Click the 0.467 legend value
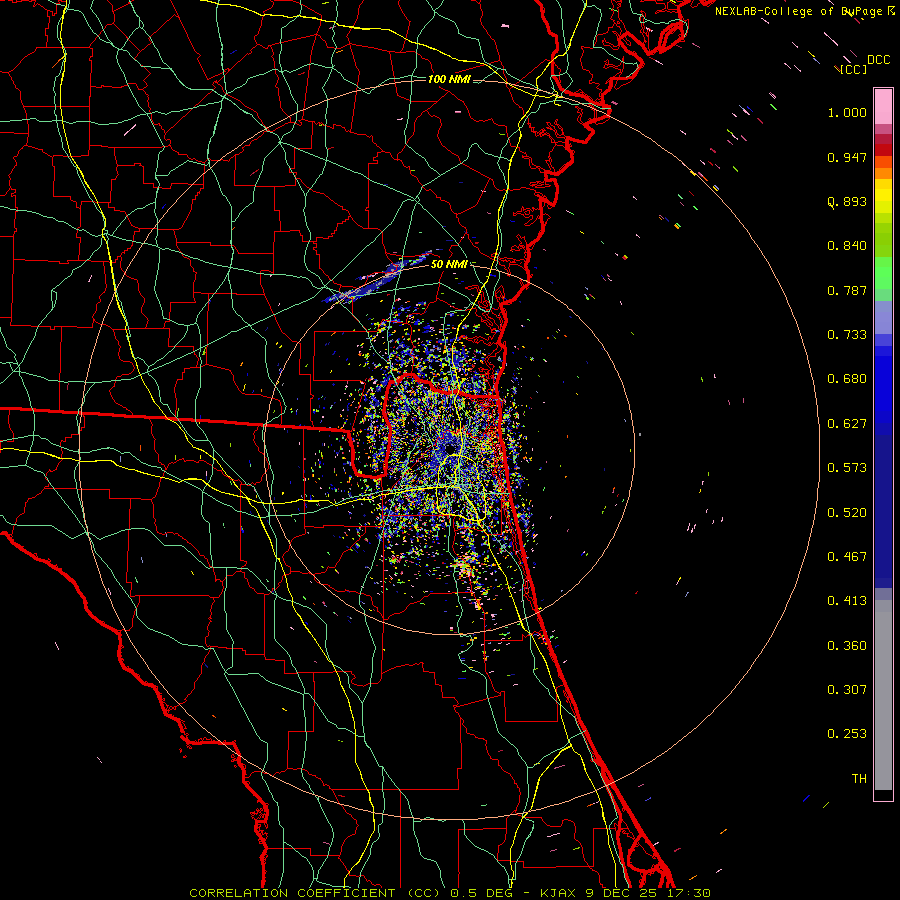Image resolution: width=900 pixels, height=900 pixels. click(x=847, y=557)
